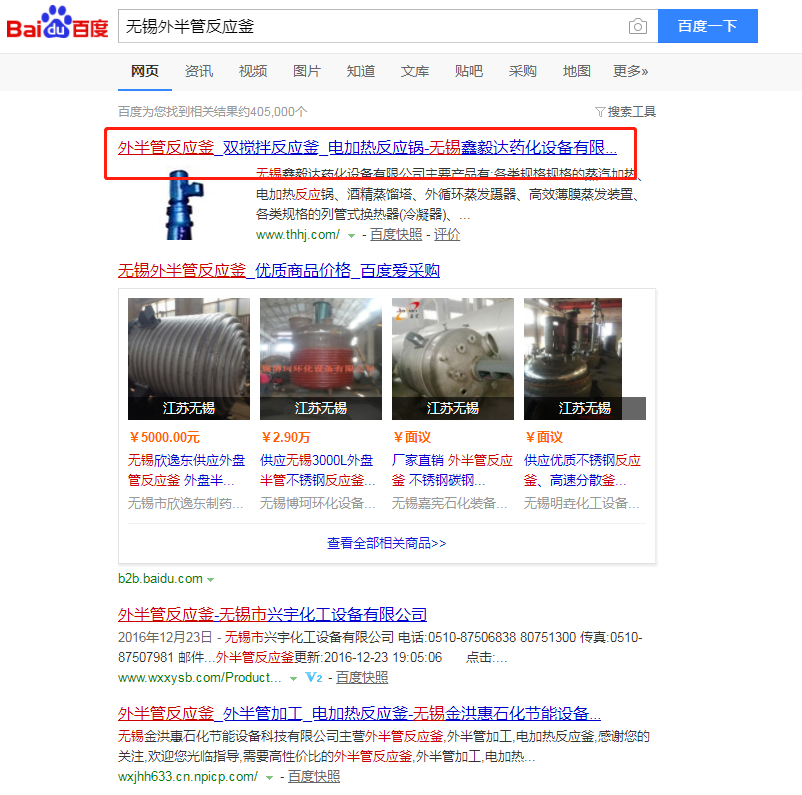Click the www.thhj.com/ URL

click(298, 235)
